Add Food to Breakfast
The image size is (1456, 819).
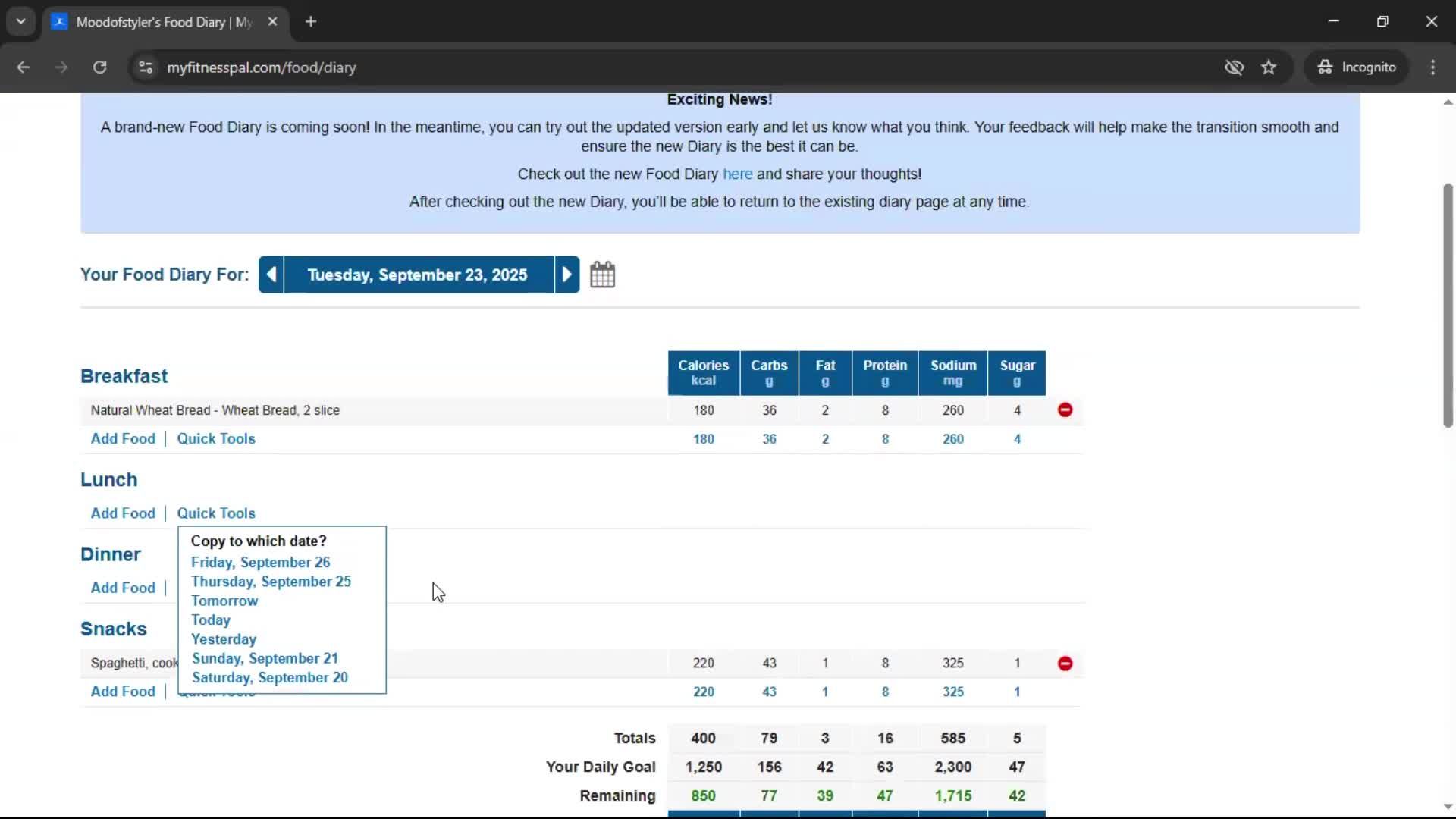(x=123, y=439)
